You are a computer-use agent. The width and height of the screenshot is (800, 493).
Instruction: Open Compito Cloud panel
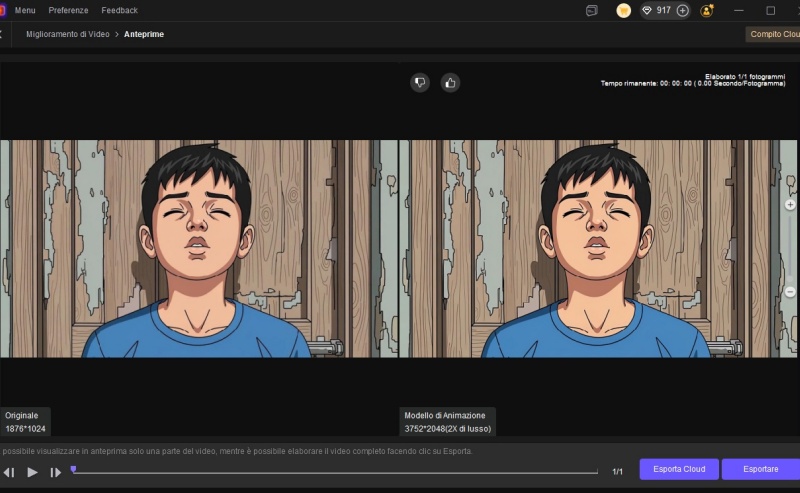774,34
